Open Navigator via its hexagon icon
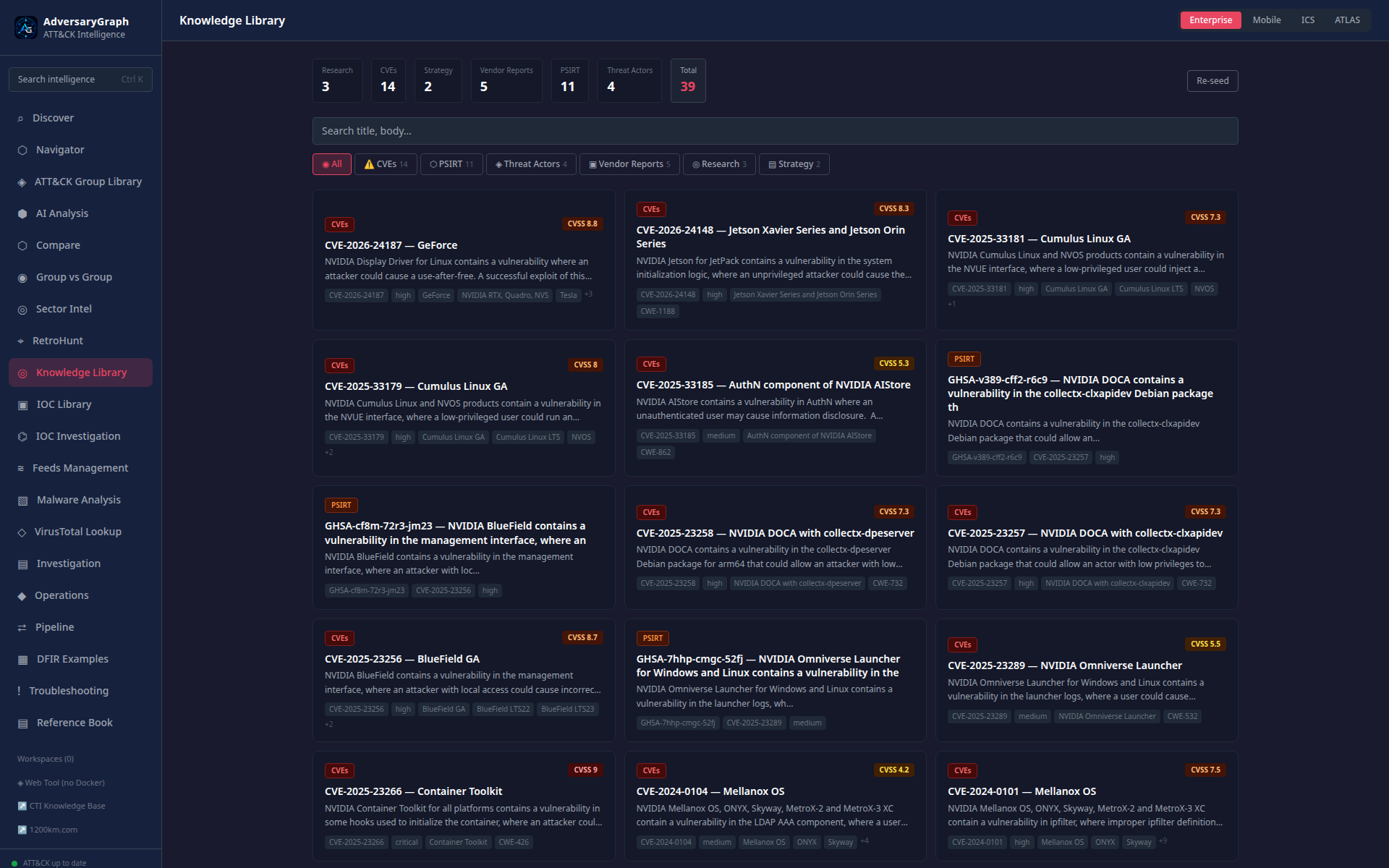The height and width of the screenshot is (868, 1389). click(22, 150)
